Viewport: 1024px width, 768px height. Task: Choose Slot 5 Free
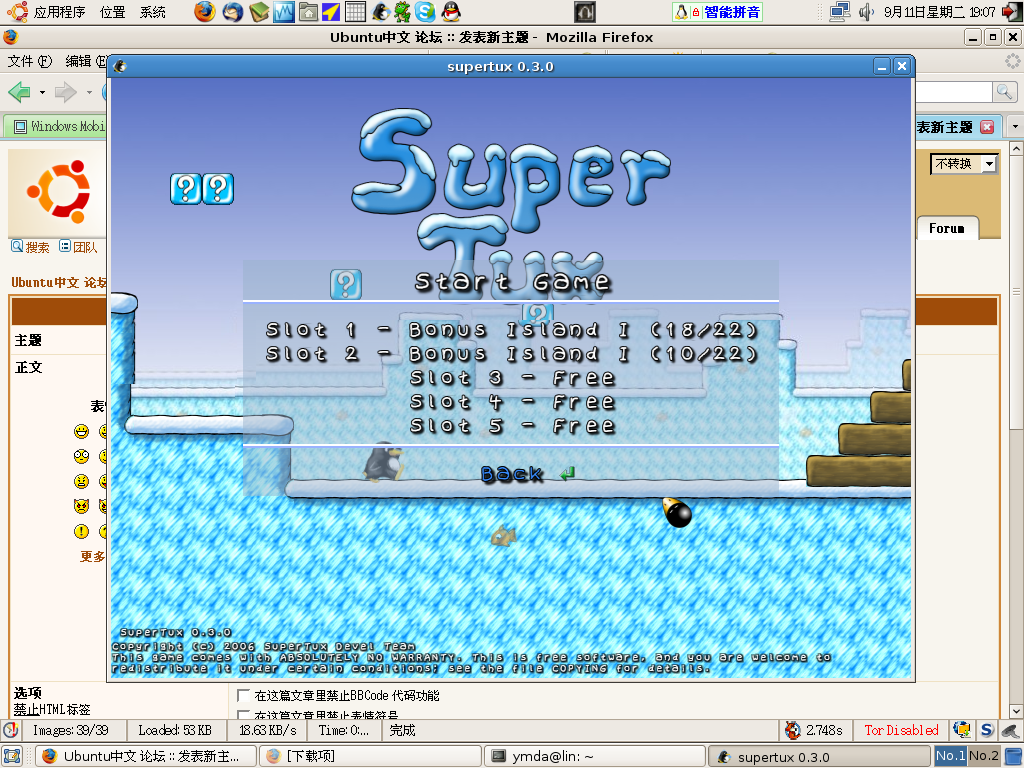[511, 426]
